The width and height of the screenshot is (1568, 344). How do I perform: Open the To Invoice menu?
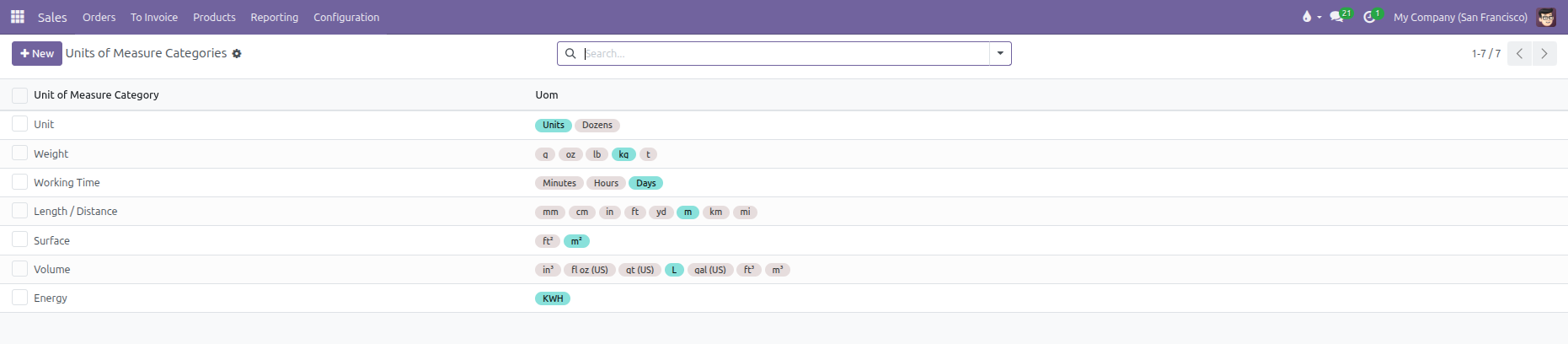(154, 17)
